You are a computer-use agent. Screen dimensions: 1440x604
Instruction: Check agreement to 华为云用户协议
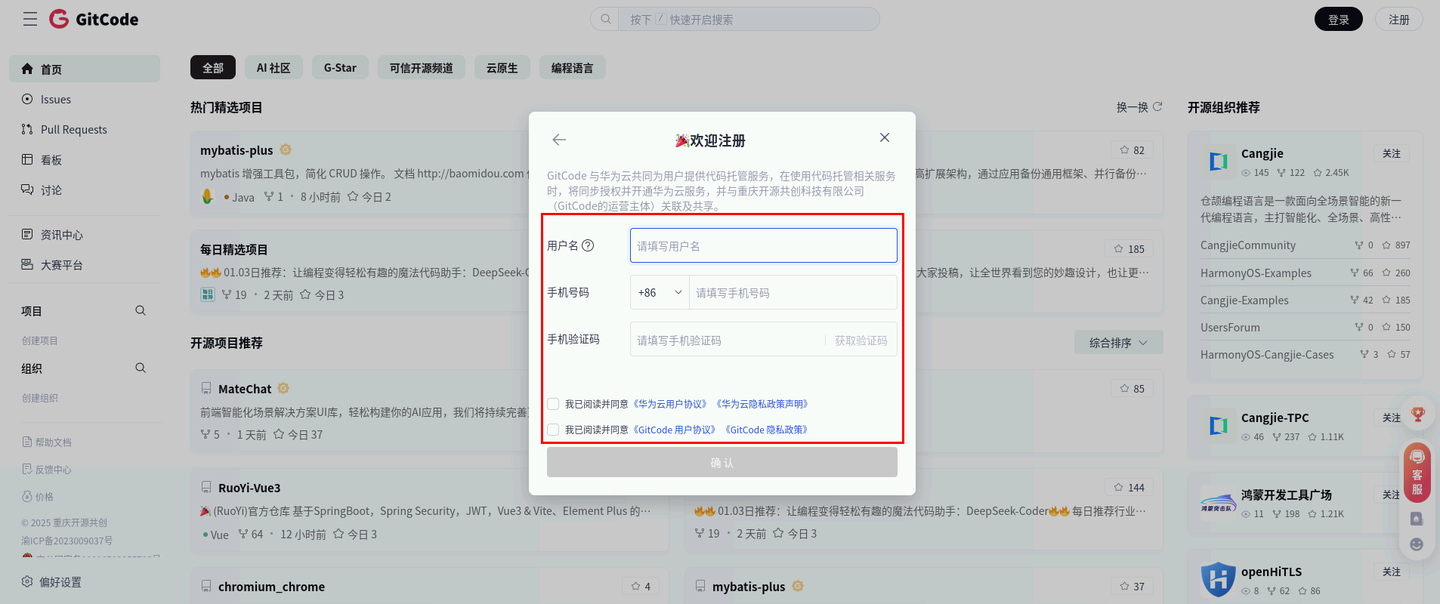pos(552,403)
